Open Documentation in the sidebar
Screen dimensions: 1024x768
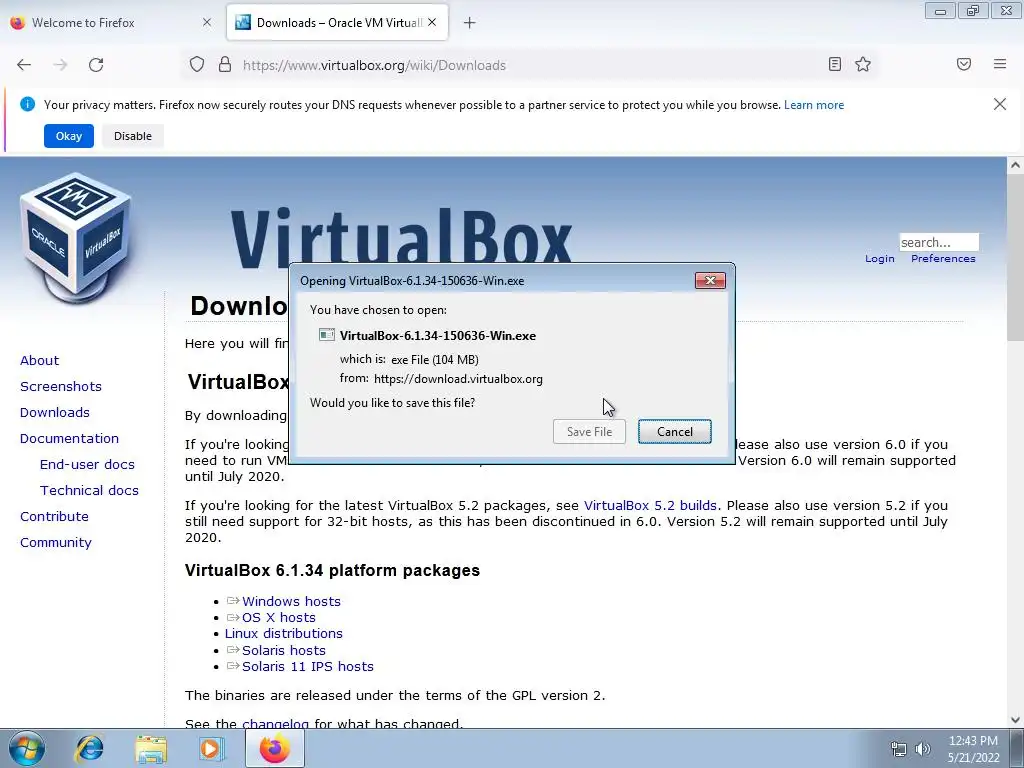tap(69, 439)
